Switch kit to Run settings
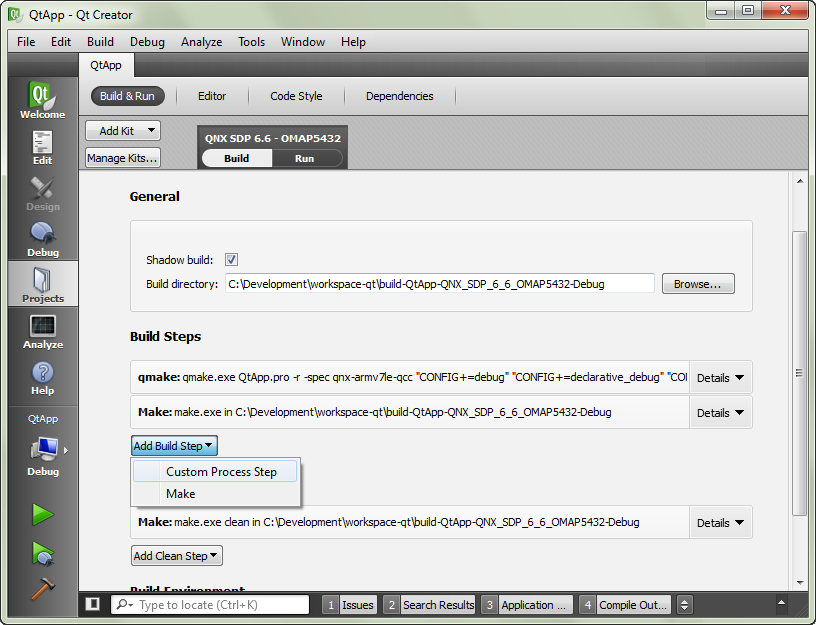The width and height of the screenshot is (816, 625). point(304,158)
